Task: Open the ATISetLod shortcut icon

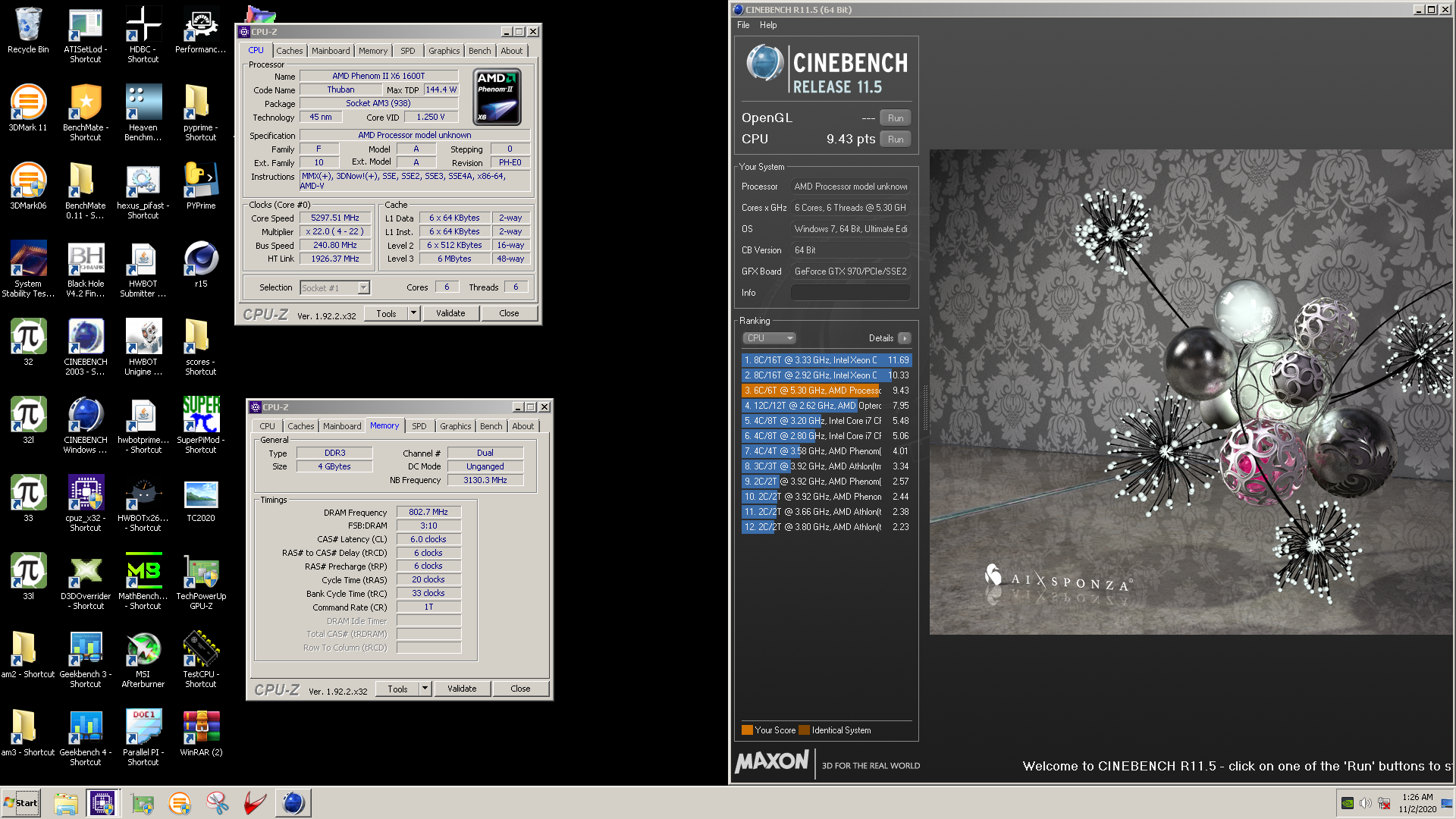Action: [x=86, y=35]
